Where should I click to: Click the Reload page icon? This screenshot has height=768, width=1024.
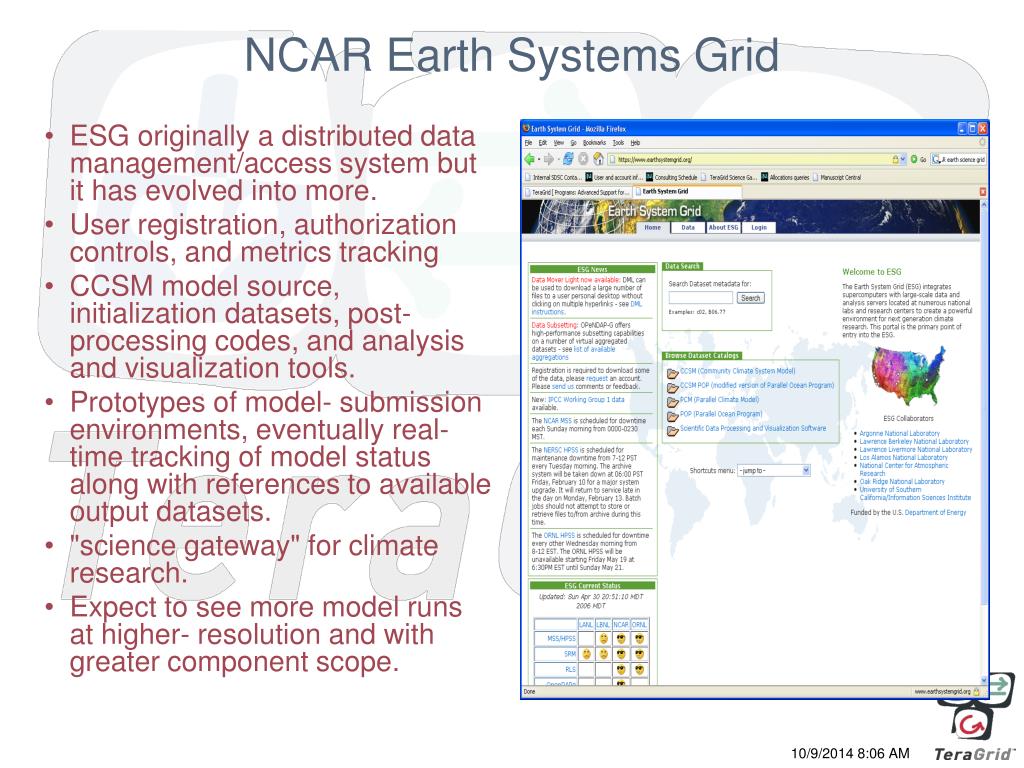pos(568,159)
